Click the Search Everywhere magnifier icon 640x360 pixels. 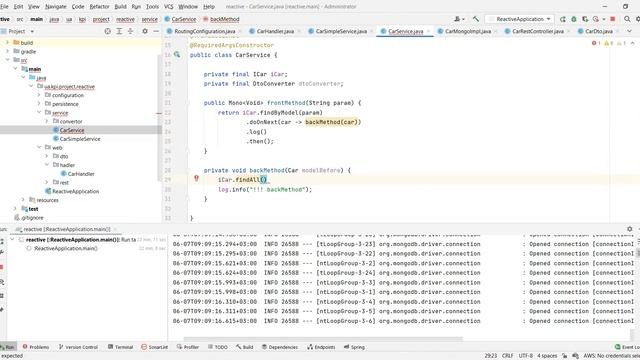point(627,19)
